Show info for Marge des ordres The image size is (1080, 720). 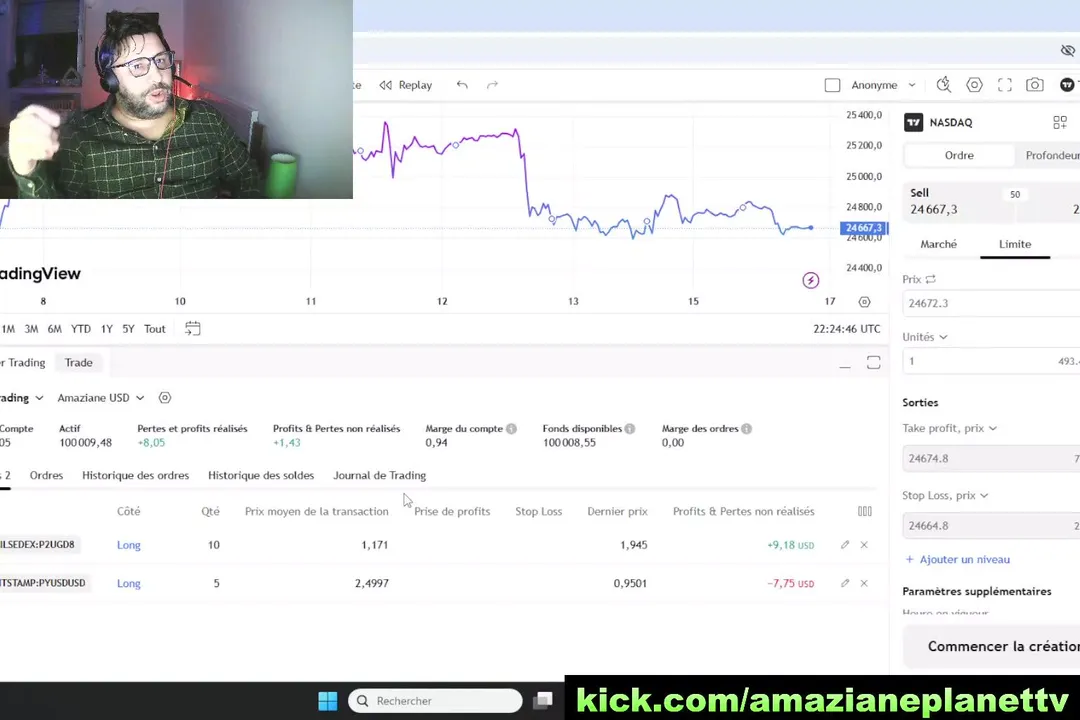(x=746, y=429)
